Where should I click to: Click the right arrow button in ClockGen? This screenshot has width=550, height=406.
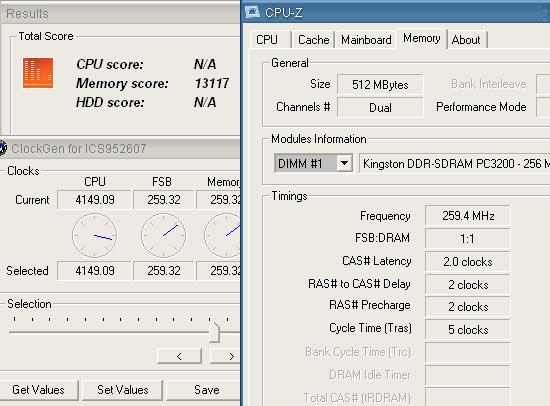(225, 357)
